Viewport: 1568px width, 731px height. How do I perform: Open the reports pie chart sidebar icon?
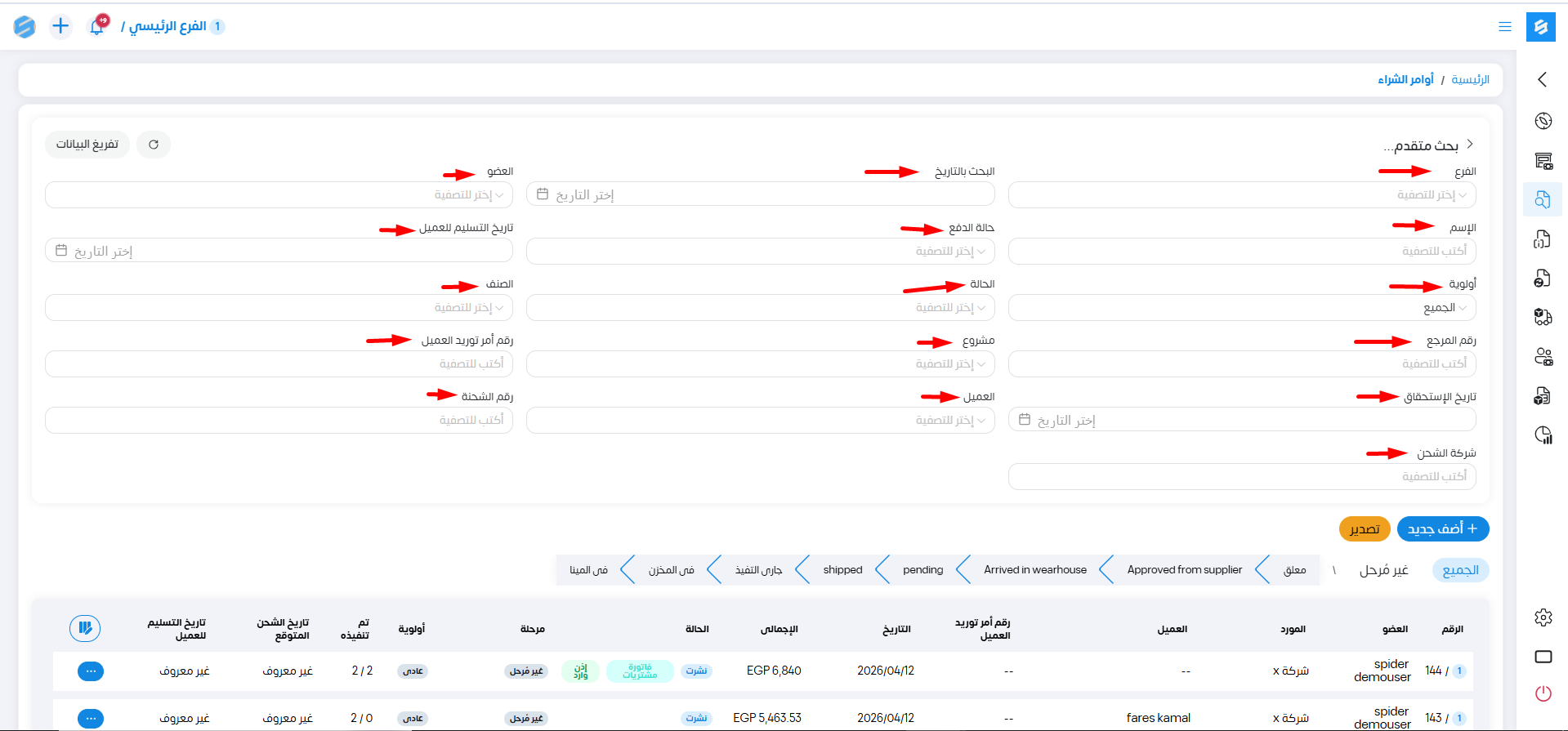coord(1543,435)
